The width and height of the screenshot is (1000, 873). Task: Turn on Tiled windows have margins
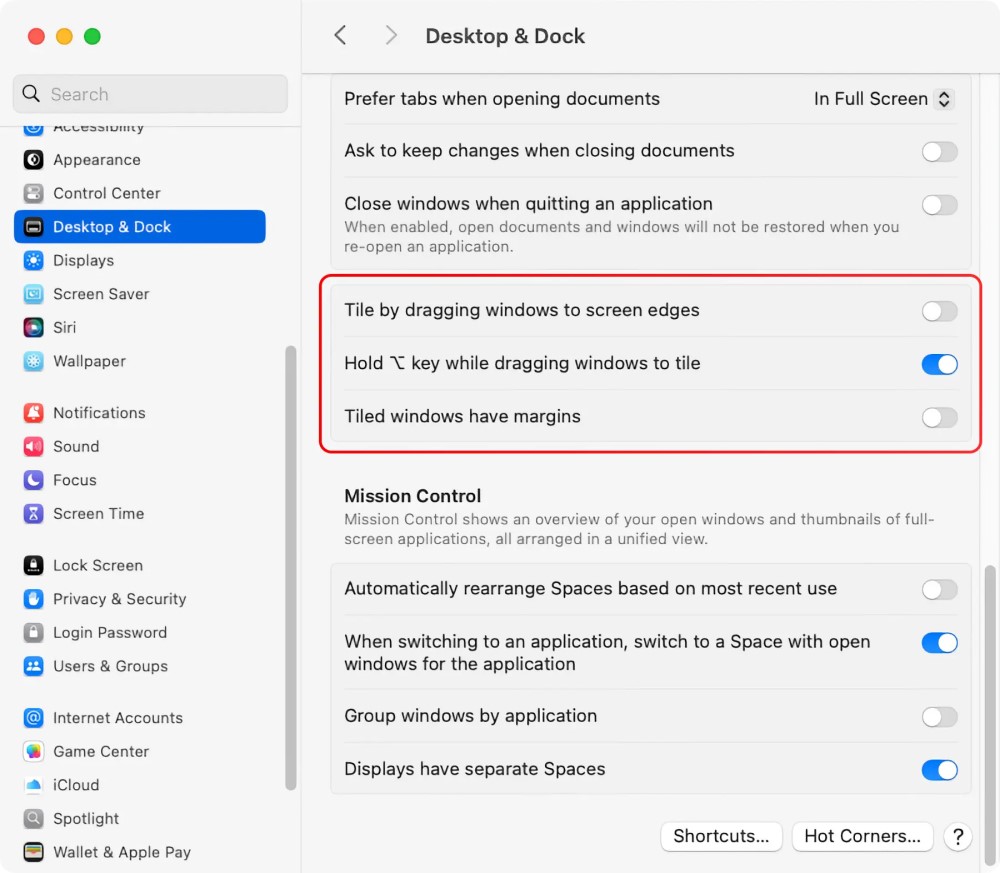coord(939,418)
